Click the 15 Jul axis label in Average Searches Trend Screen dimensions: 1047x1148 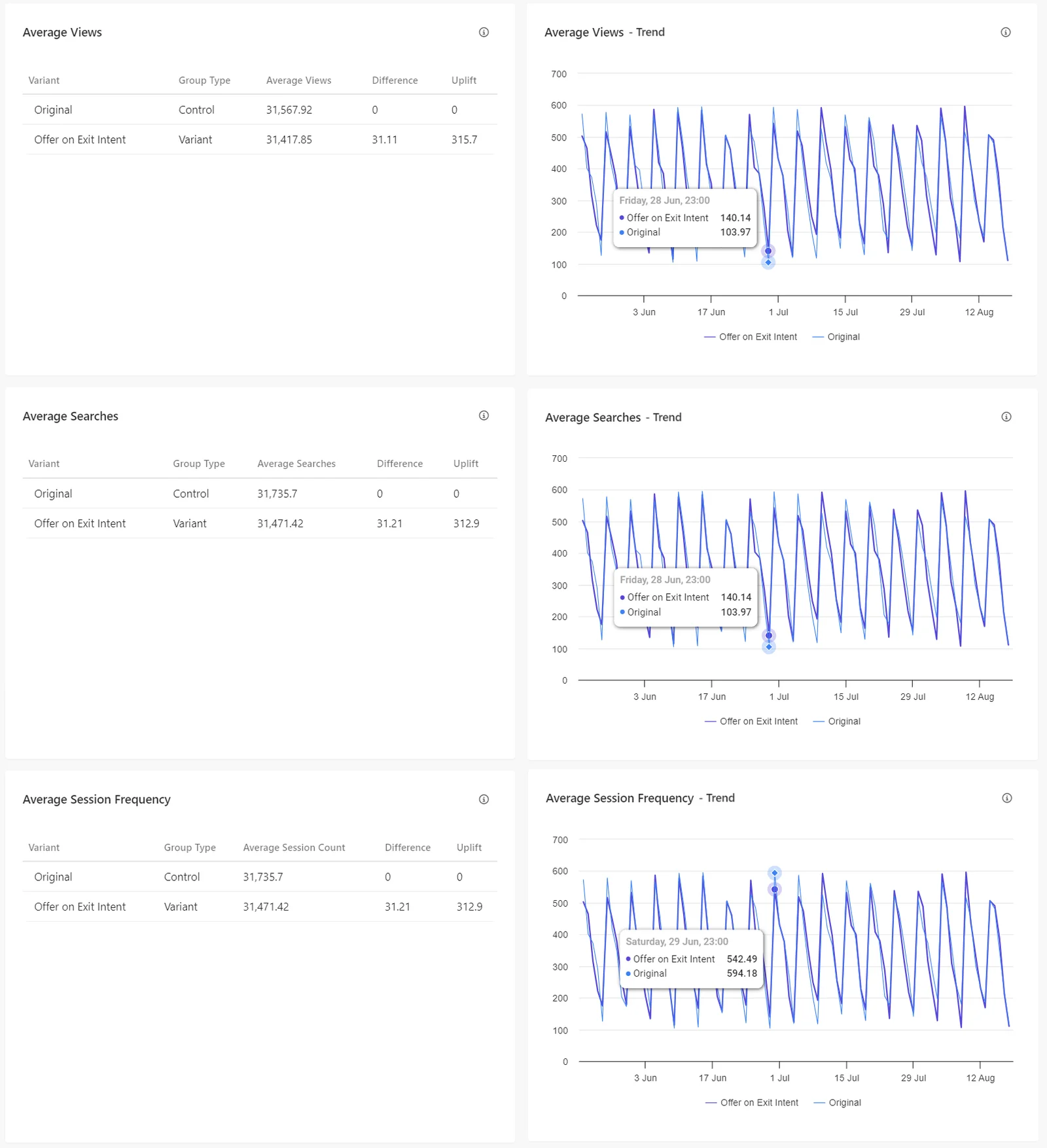click(x=846, y=697)
